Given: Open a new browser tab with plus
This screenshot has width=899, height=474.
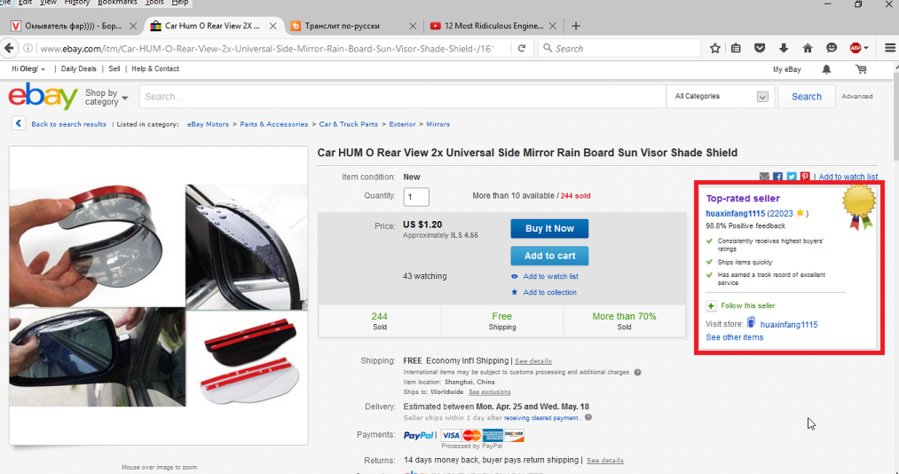Looking at the screenshot, I should pyautogui.click(x=576, y=26).
